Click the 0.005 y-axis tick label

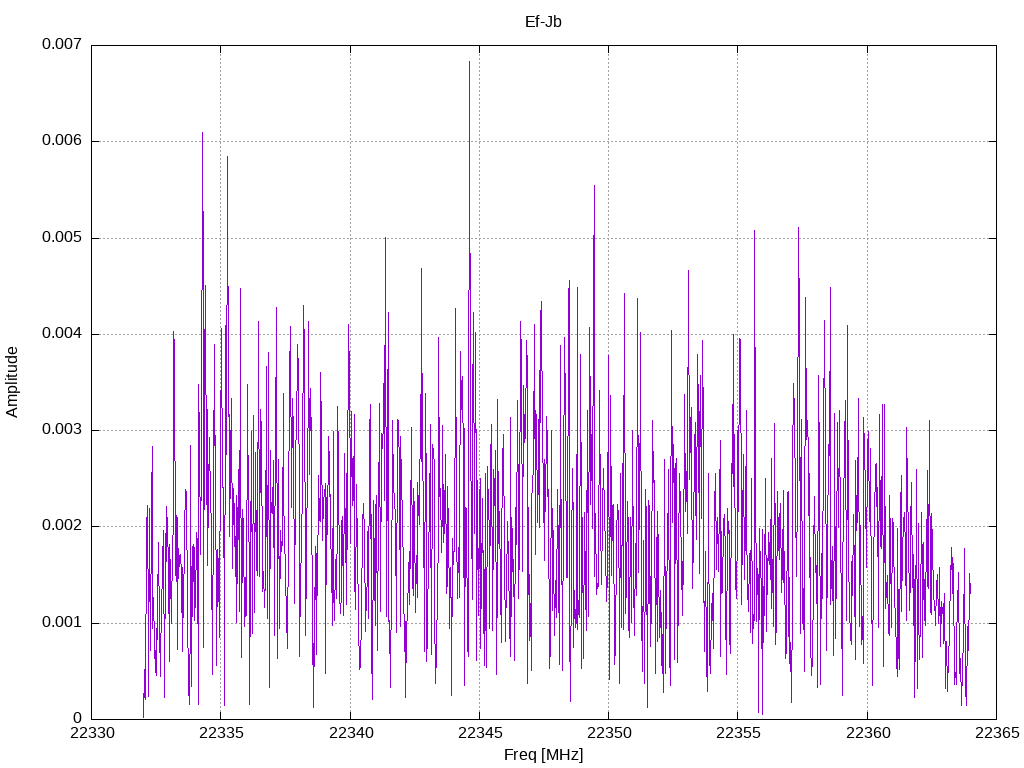click(x=62, y=237)
